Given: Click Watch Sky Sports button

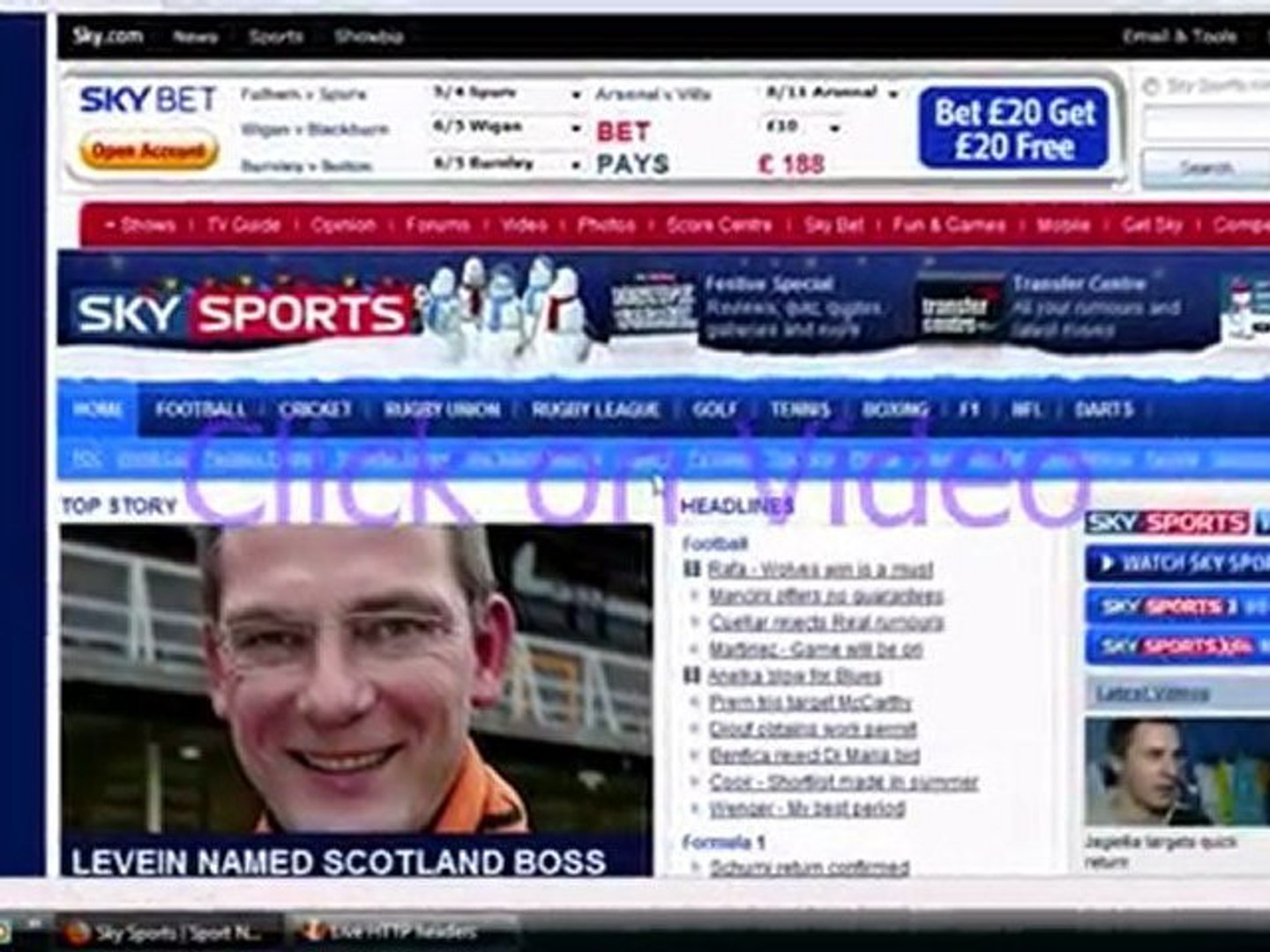Looking at the screenshot, I should pyautogui.click(x=1178, y=563).
